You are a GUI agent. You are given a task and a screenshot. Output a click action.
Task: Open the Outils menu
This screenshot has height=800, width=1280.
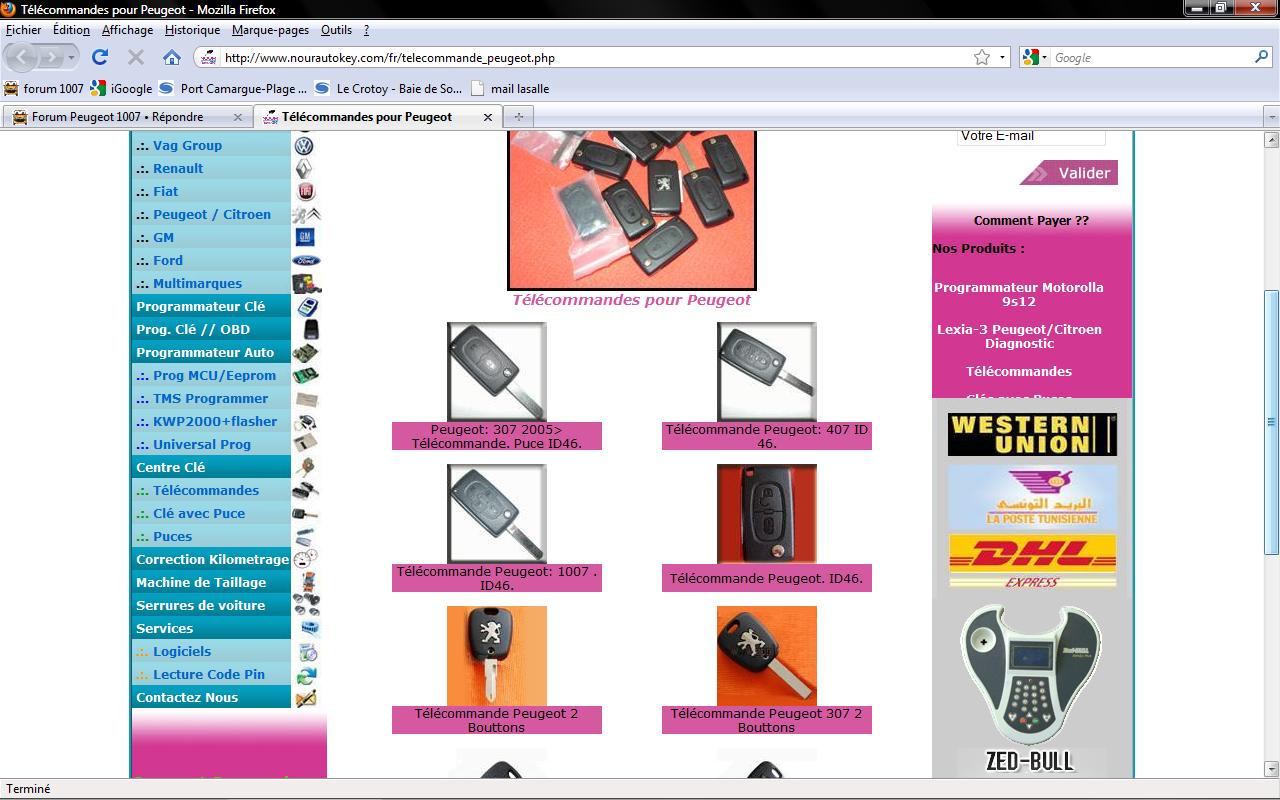(337, 30)
